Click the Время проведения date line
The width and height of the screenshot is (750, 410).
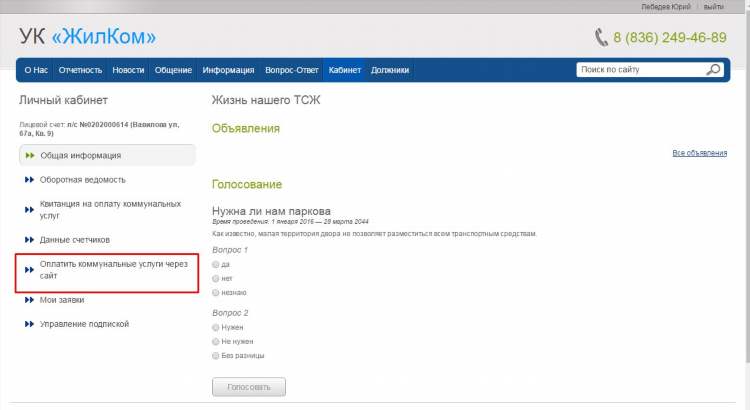tap(290, 222)
